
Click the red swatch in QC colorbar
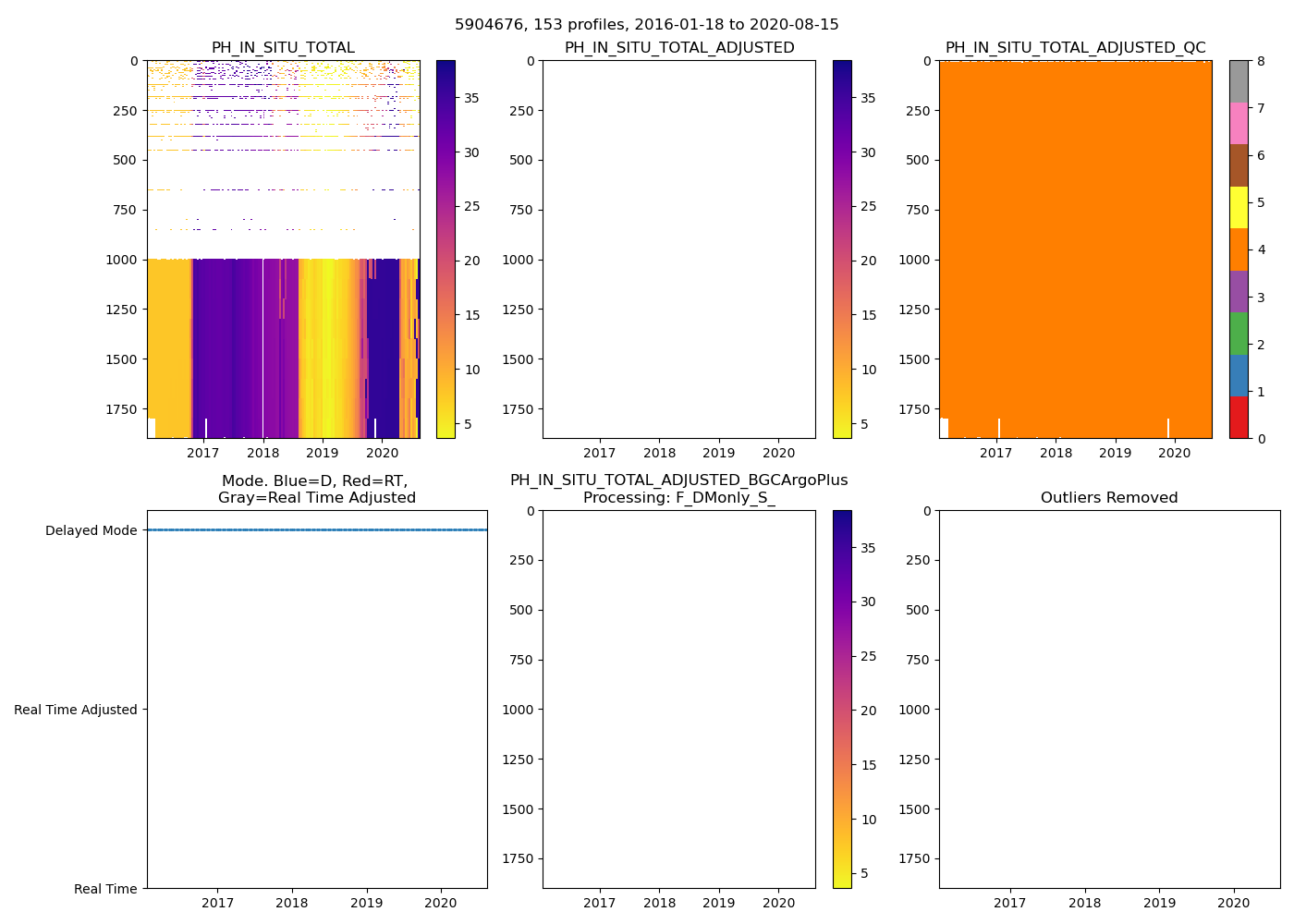tap(1239, 418)
